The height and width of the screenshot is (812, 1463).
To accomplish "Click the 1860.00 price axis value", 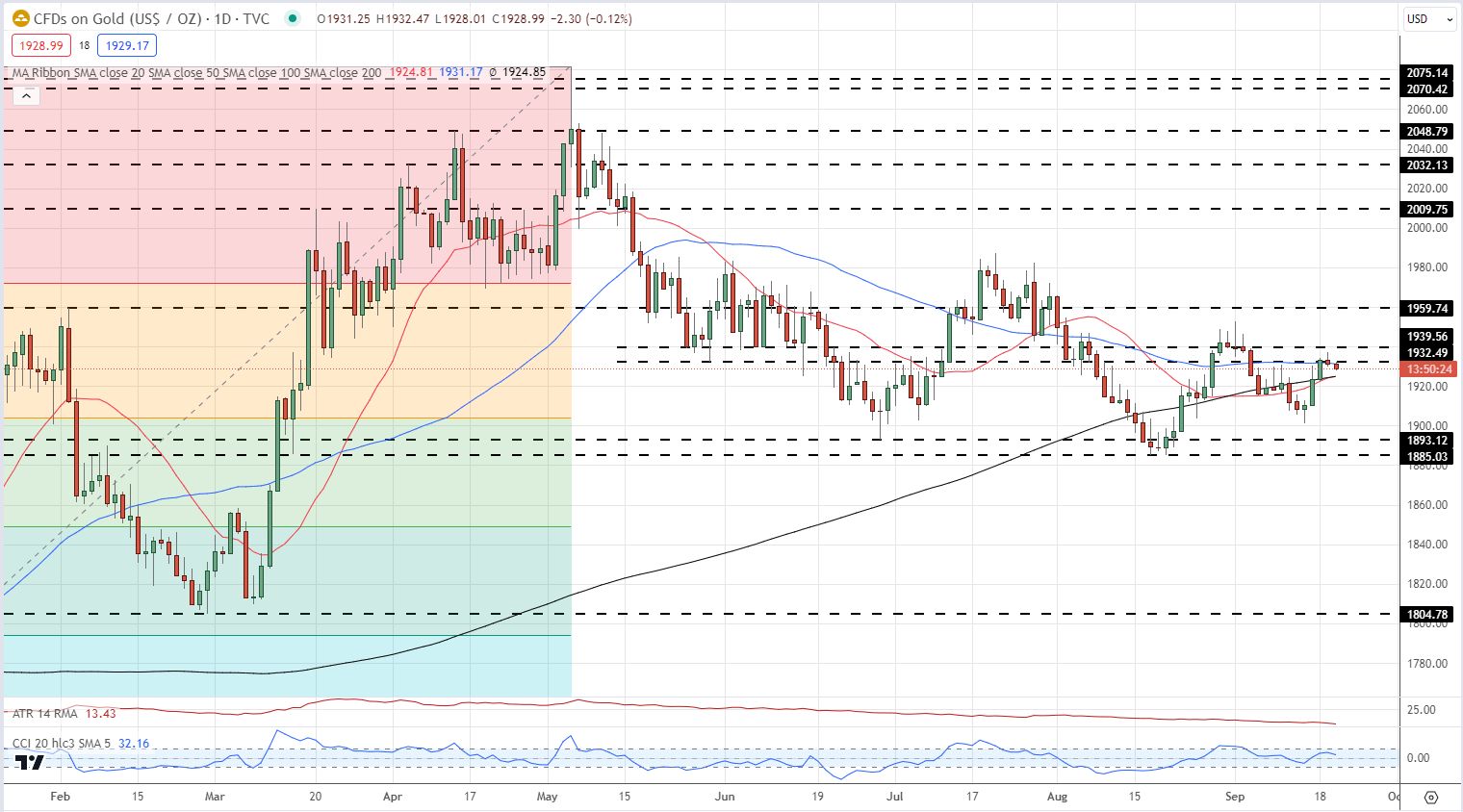I will 1427,504.
